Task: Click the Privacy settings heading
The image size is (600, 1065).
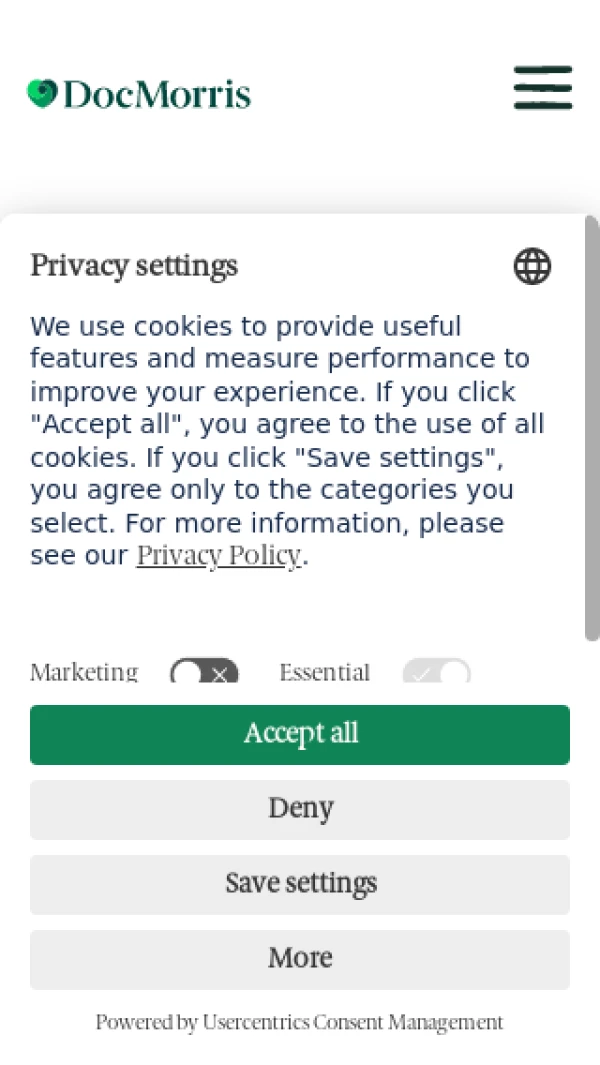Action: pos(134,266)
